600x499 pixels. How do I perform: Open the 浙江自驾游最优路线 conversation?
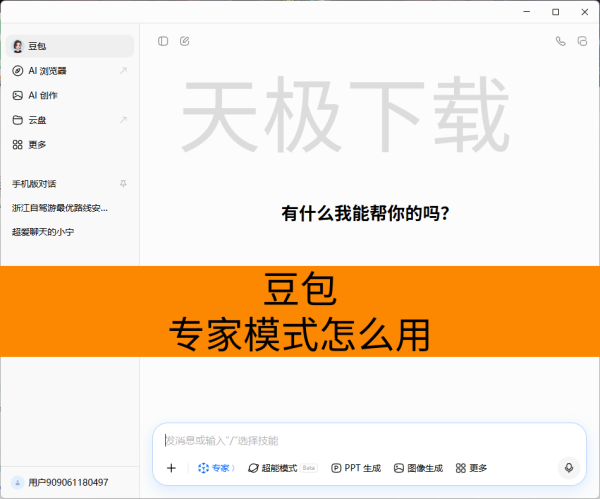click(60, 208)
